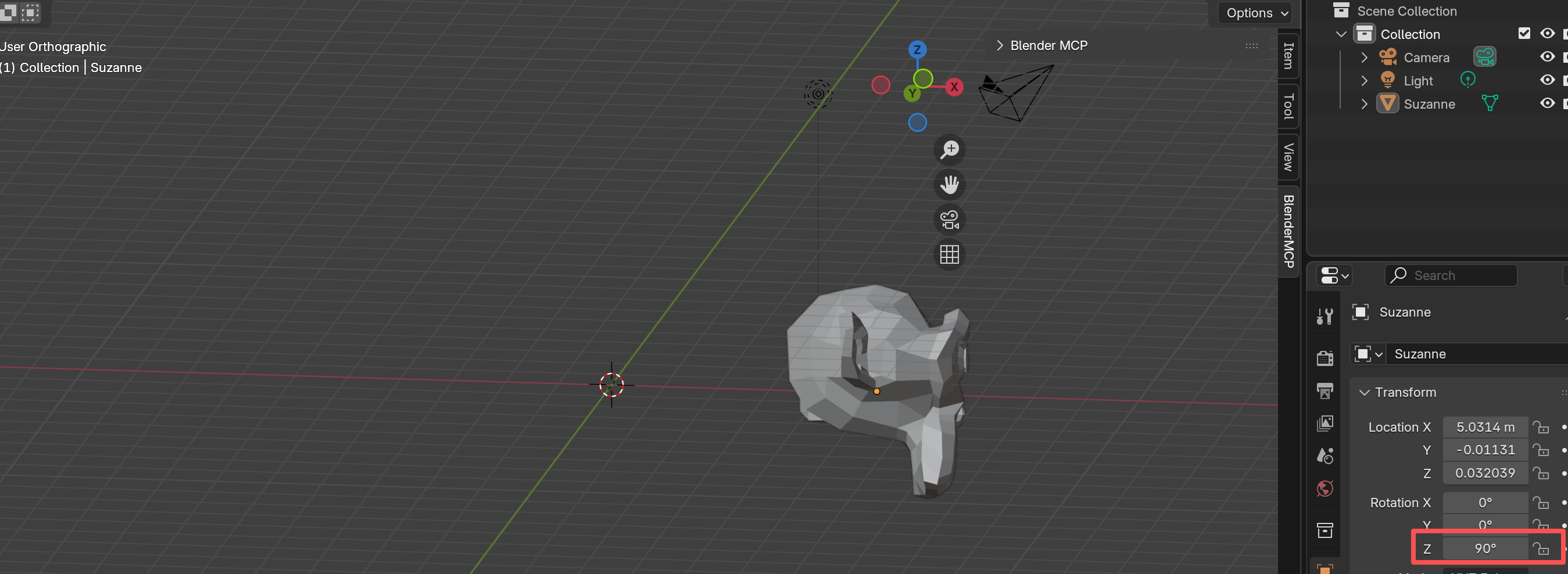The image size is (1568, 574).
Task: Expand the Light item in outliner
Action: coord(1364,80)
